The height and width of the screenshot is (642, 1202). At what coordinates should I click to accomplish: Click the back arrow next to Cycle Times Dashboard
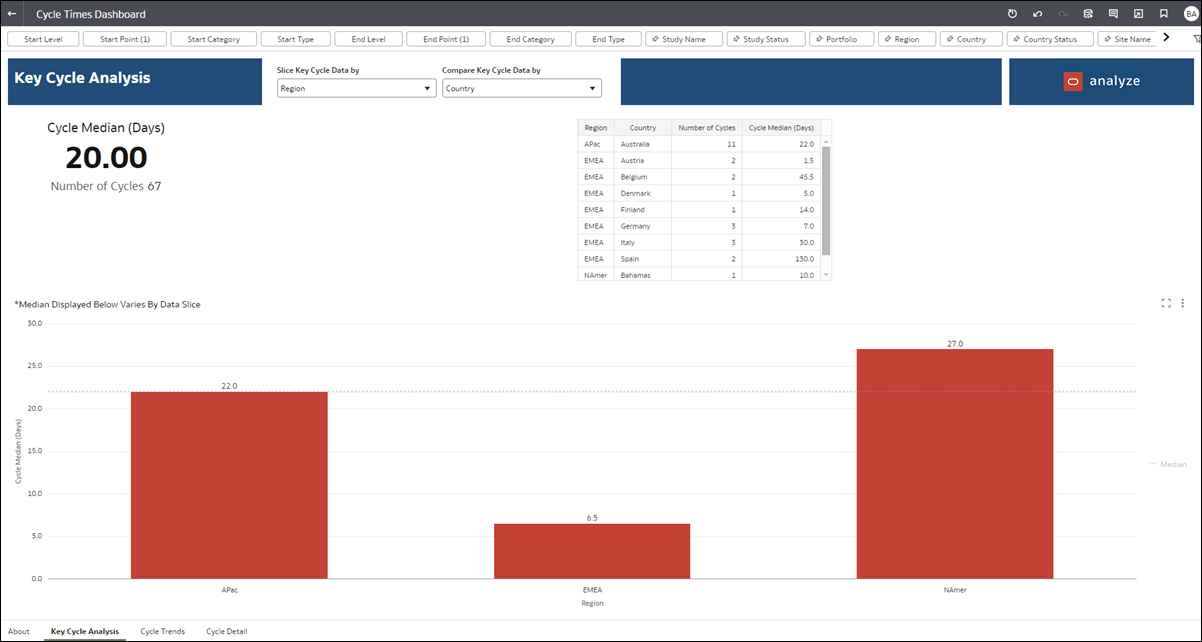coord(12,14)
